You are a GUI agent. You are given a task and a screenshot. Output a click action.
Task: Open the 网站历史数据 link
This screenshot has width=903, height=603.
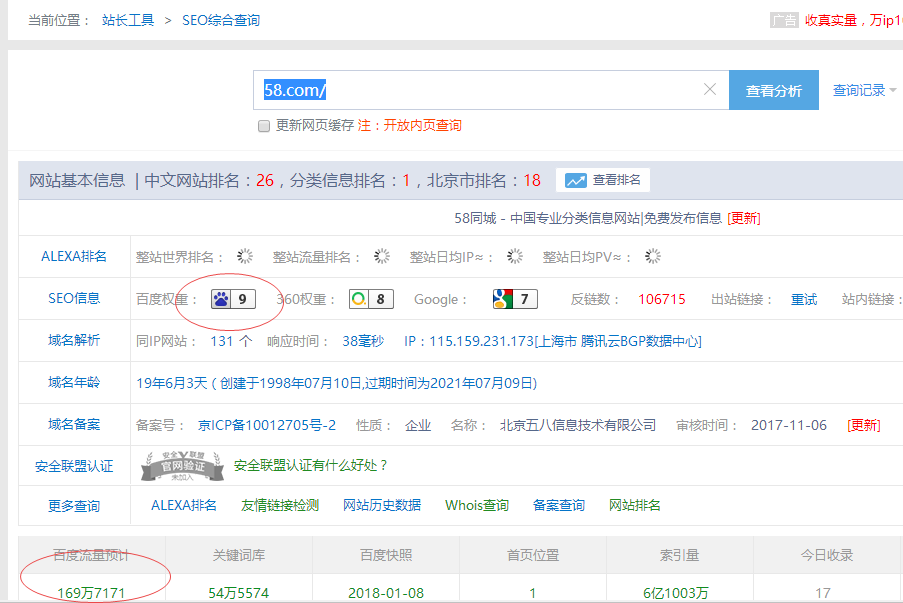382,505
